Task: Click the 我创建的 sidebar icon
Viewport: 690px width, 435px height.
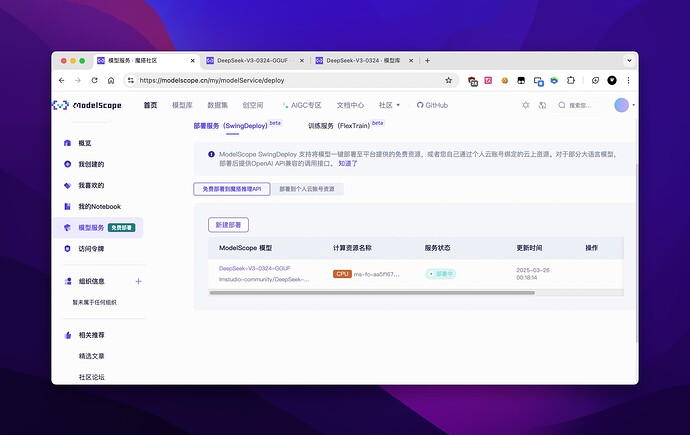Action: (67, 164)
